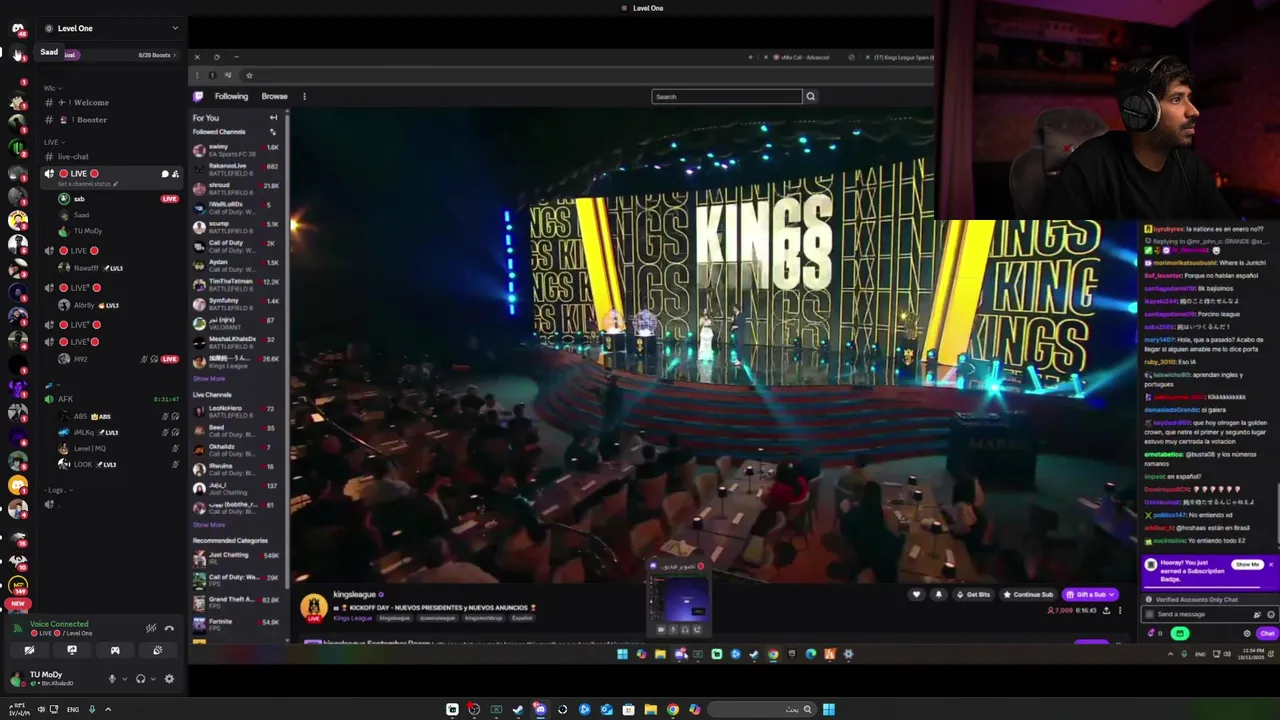Start an activity with the controller icon
Viewport: 1280px width, 720px height.
pos(115,650)
